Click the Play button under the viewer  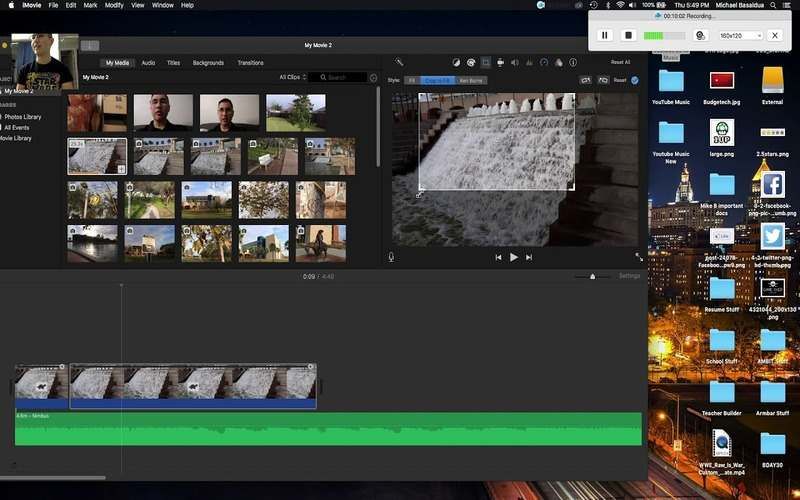tap(514, 257)
